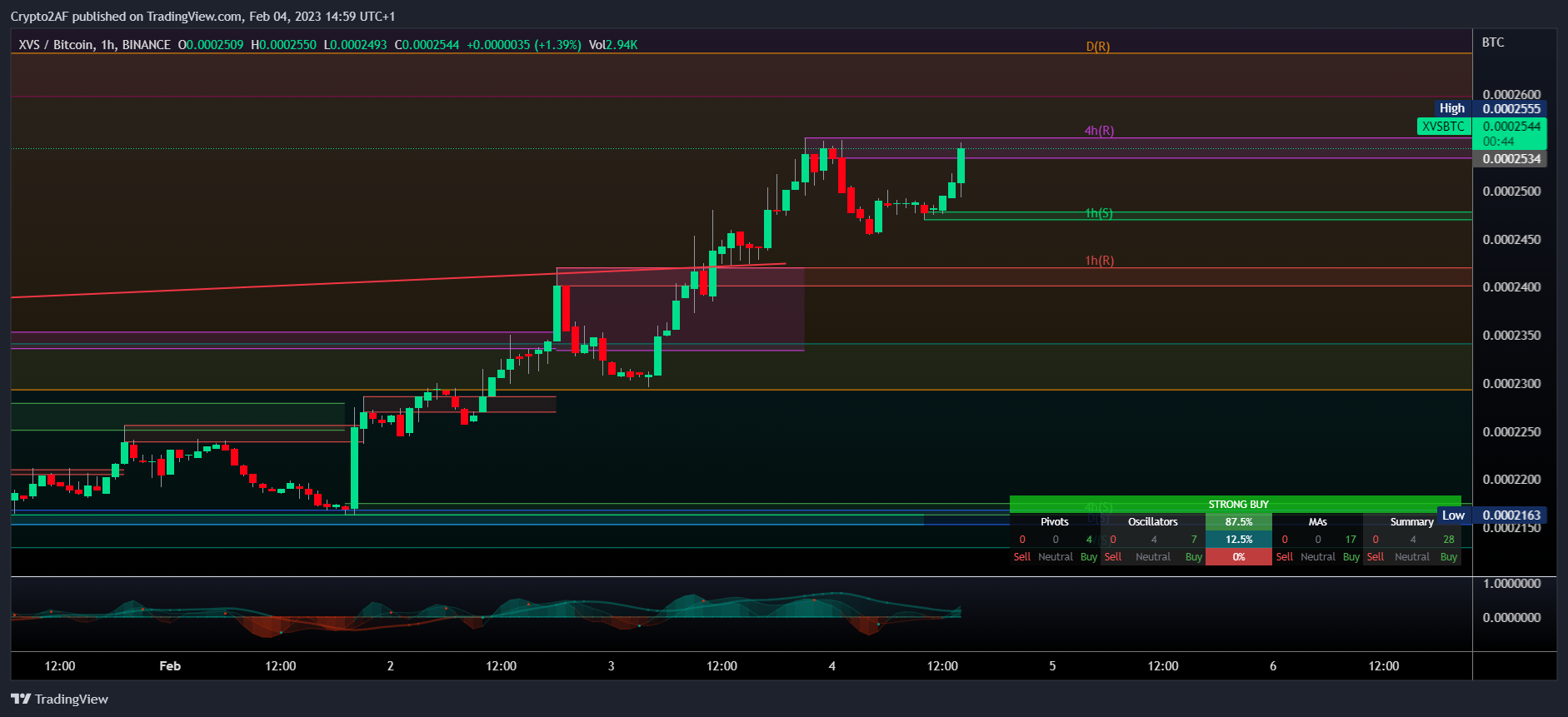Image resolution: width=1568 pixels, height=717 pixels.
Task: Click the 0.0002300 price axis value
Action: (1511, 384)
